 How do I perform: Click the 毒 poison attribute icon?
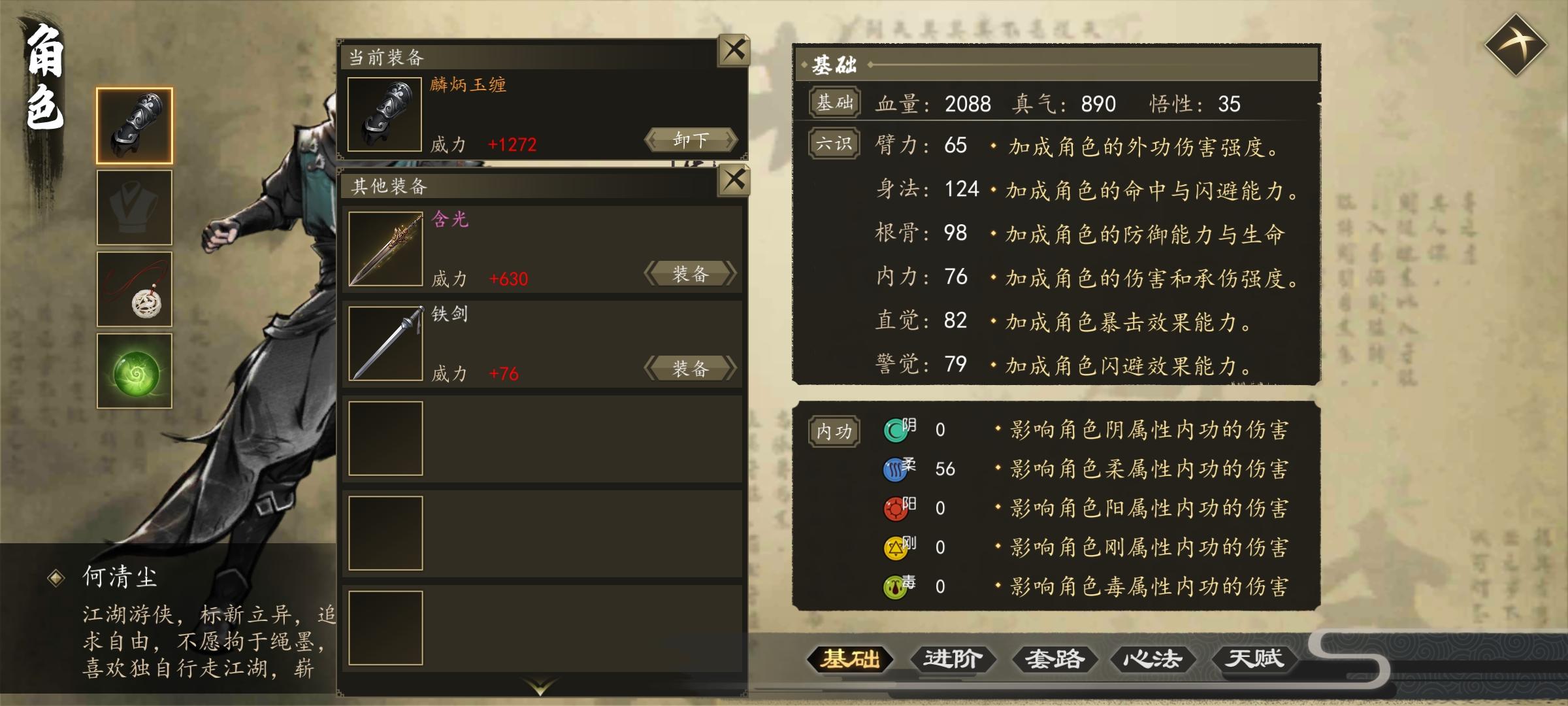[x=896, y=587]
